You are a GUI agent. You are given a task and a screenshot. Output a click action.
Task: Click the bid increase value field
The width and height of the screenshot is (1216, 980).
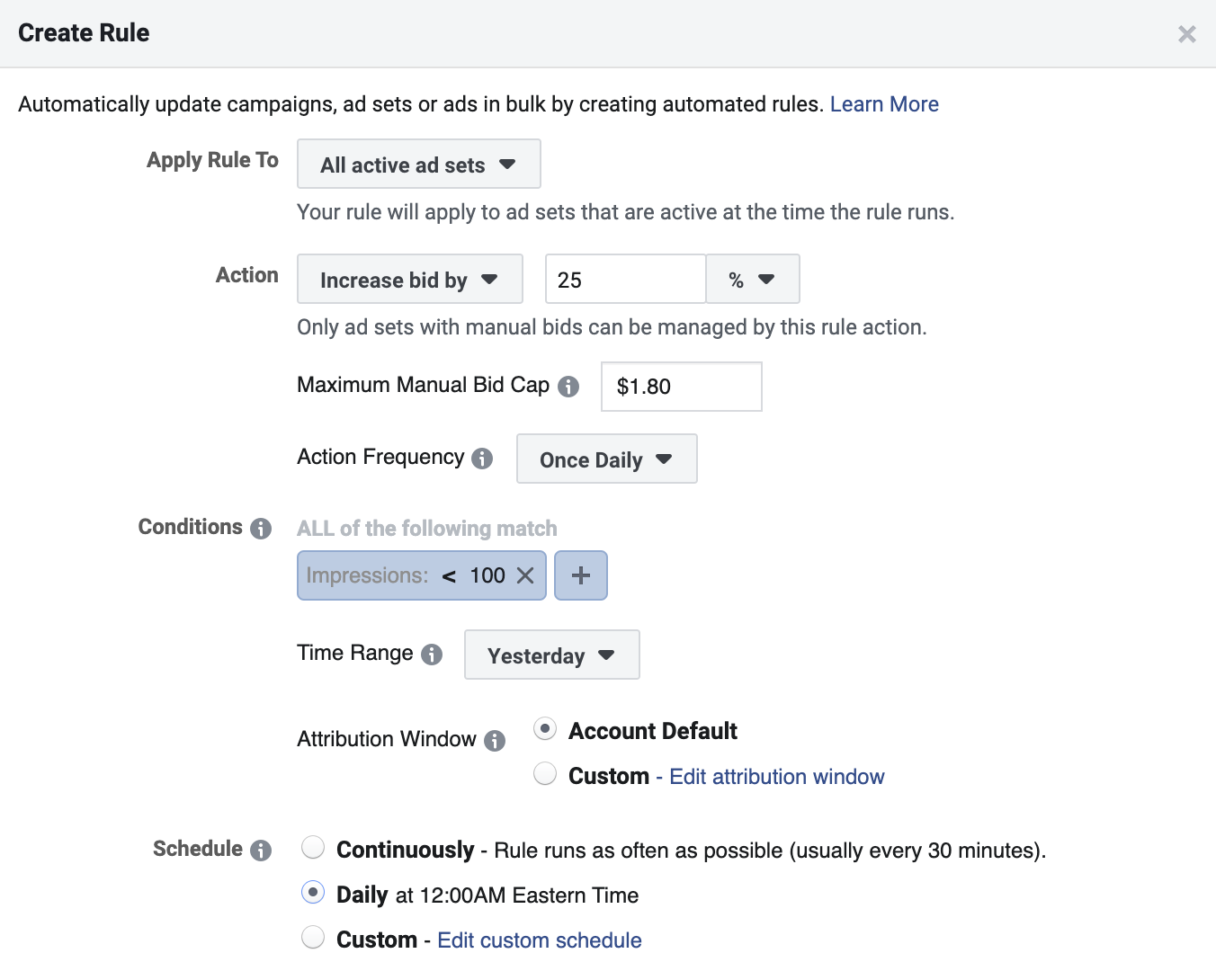625,280
